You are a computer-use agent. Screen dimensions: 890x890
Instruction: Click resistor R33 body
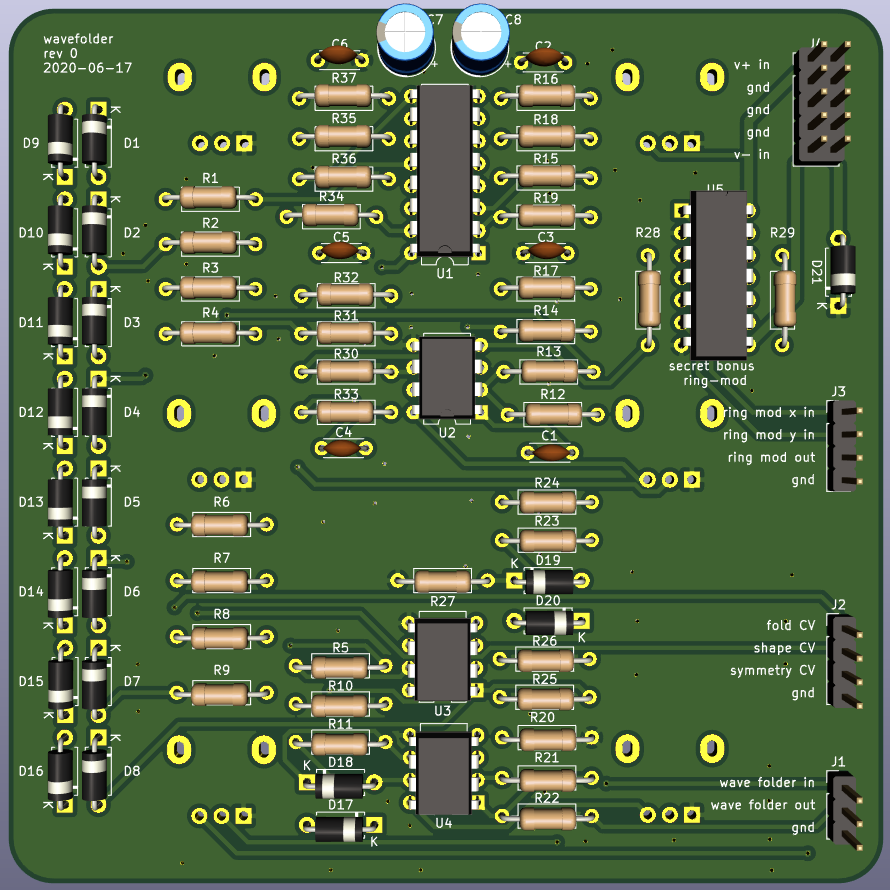tap(345, 412)
